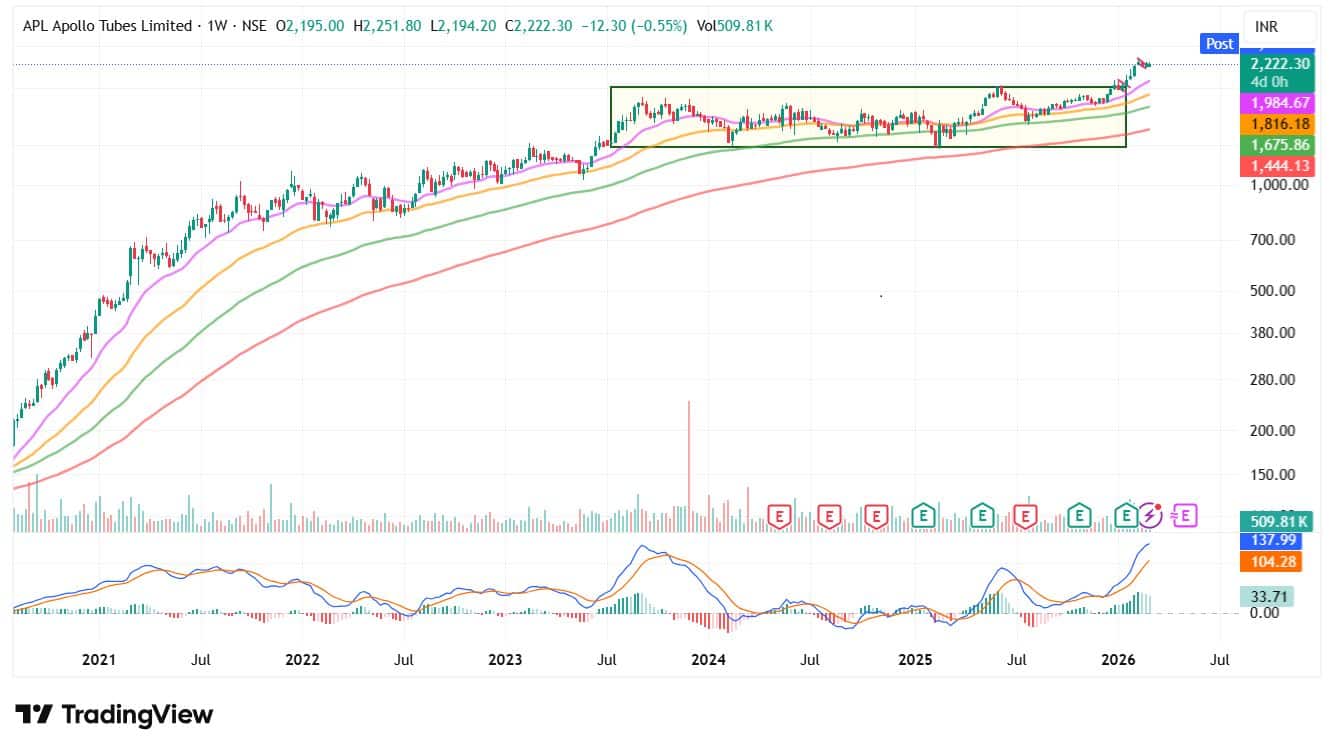This screenshot has width=1334, height=752.
Task: Click the first green earnings E marker
Action: [925, 516]
